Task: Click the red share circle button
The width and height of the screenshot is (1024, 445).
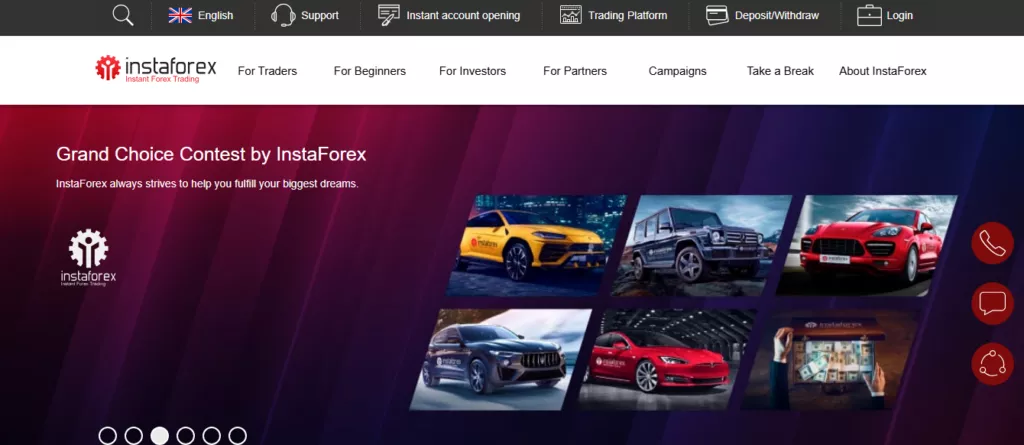Action: pos(992,364)
